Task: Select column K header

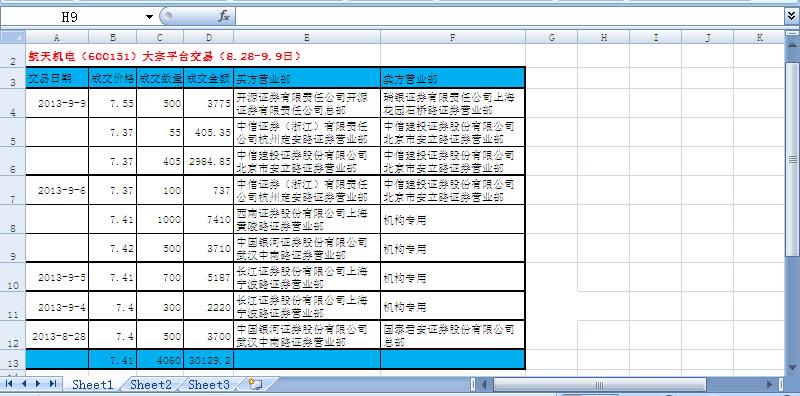Action: pyautogui.click(x=759, y=37)
